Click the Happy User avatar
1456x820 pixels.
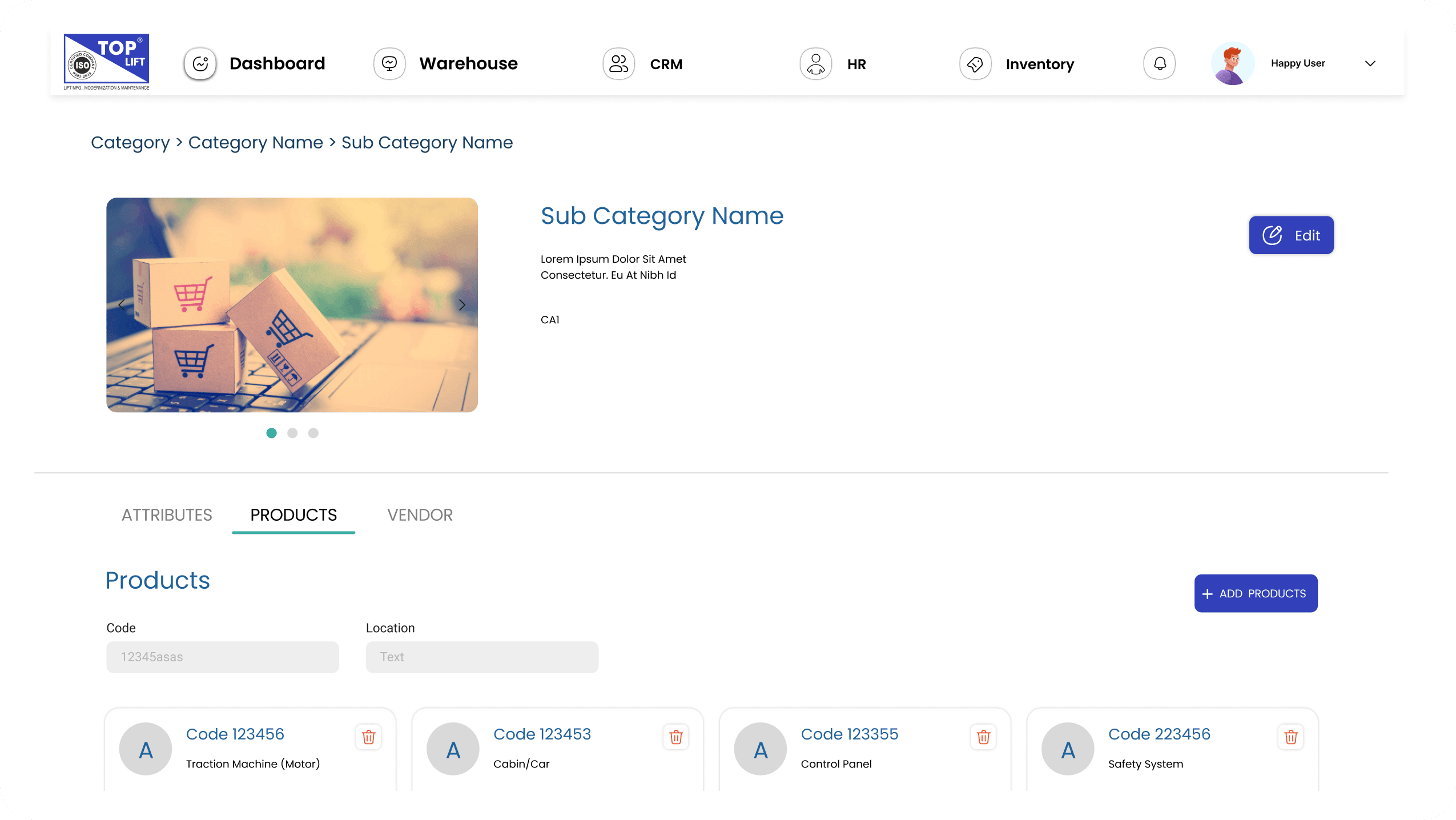(x=1233, y=63)
